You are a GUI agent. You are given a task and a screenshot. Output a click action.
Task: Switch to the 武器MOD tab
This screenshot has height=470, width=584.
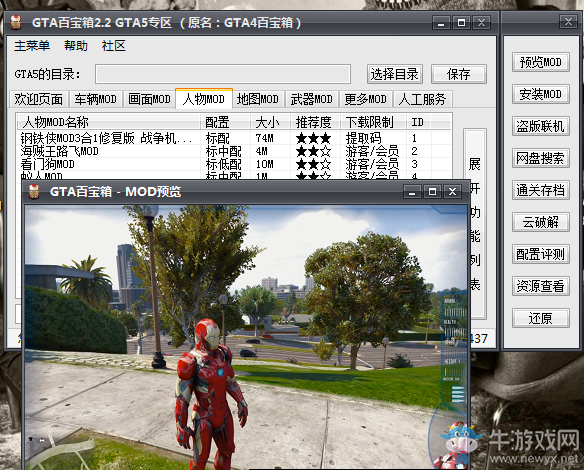click(x=311, y=99)
